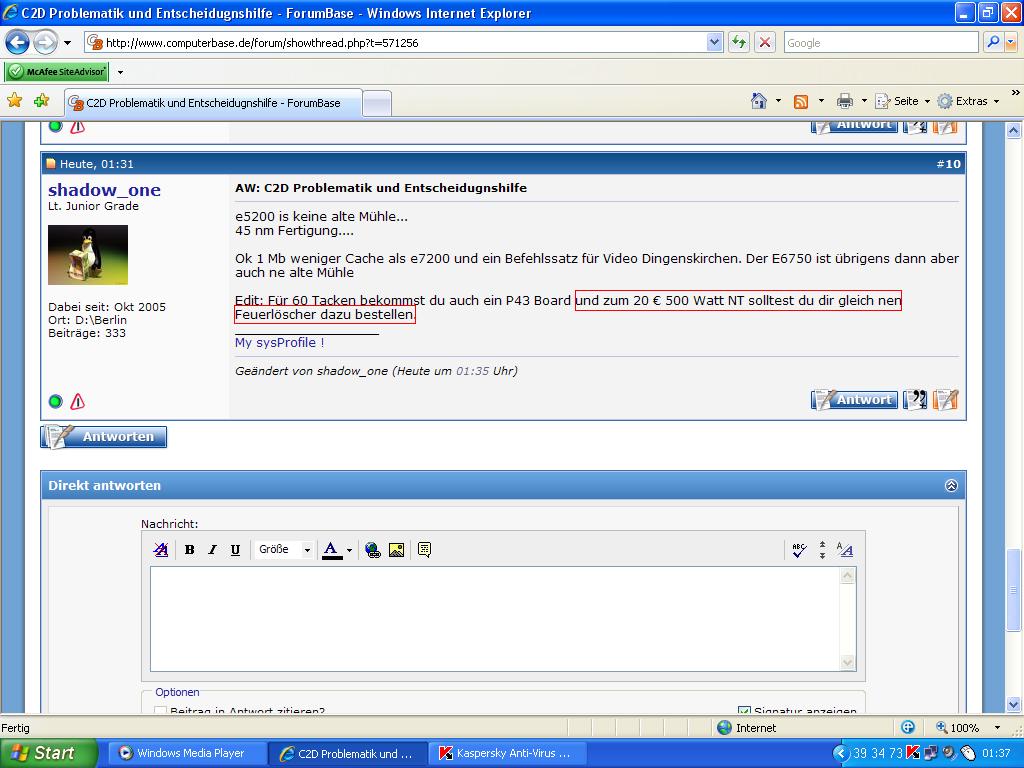Click the Internet security zone indicator
The height and width of the screenshot is (768, 1024).
(x=746, y=728)
